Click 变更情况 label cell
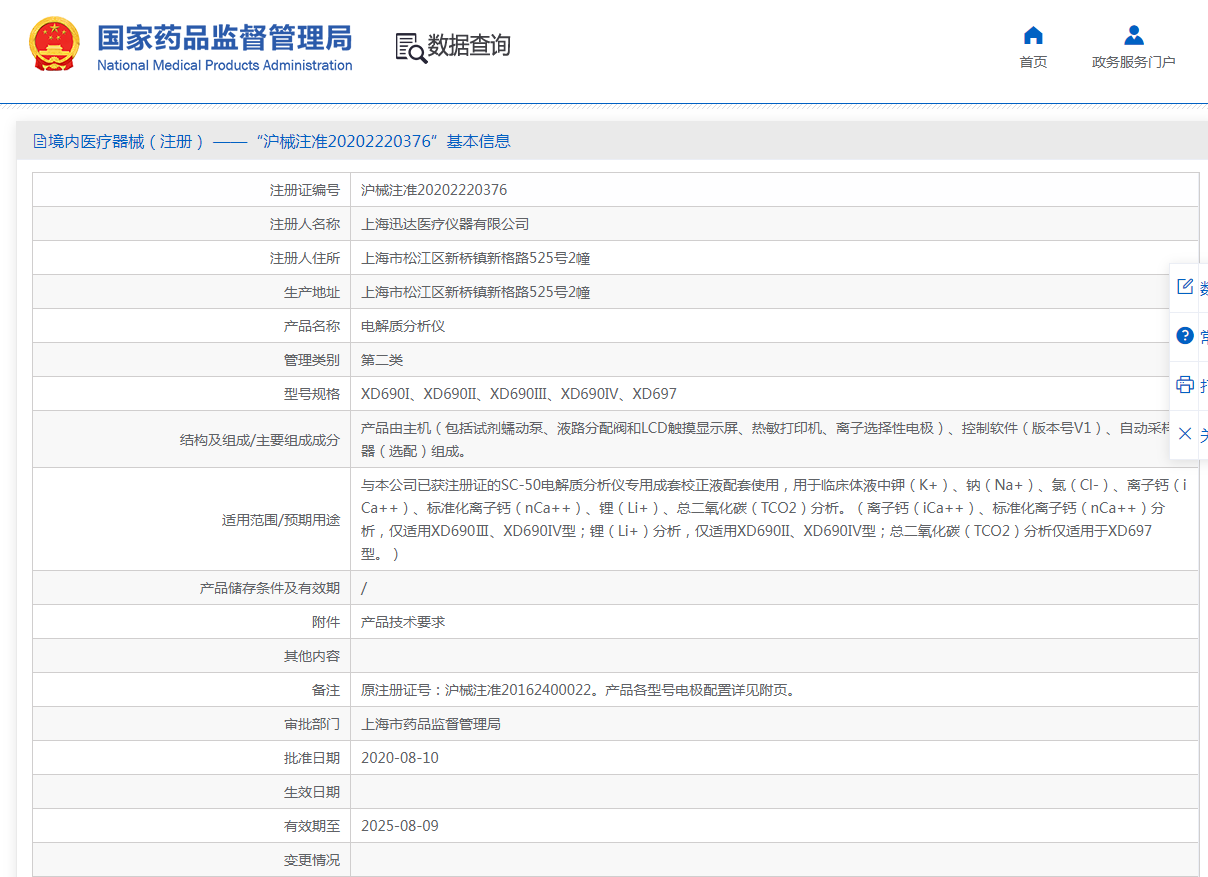Screen dimensions: 1208x877 [x=191, y=860]
